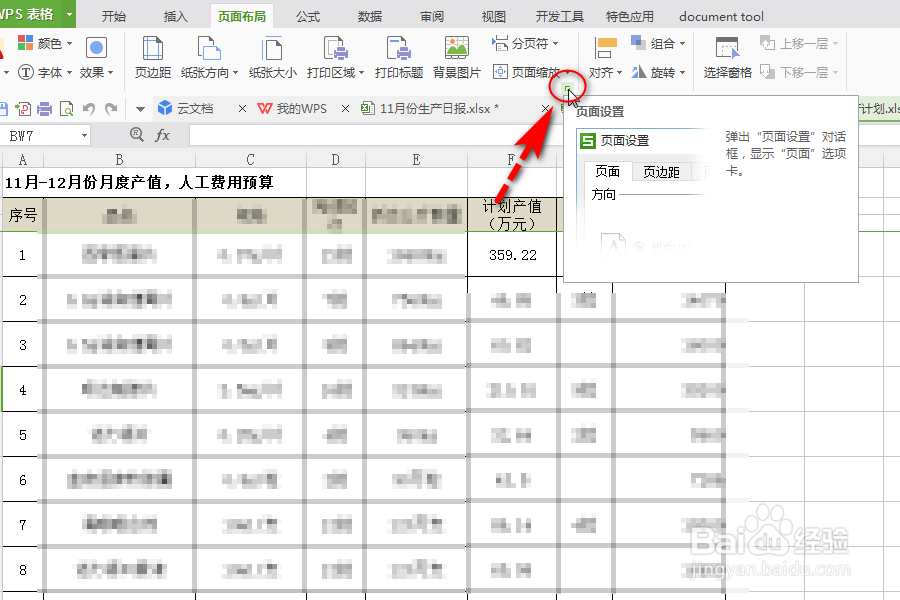Switch to the 审阅 ribbon tab

tap(432, 17)
